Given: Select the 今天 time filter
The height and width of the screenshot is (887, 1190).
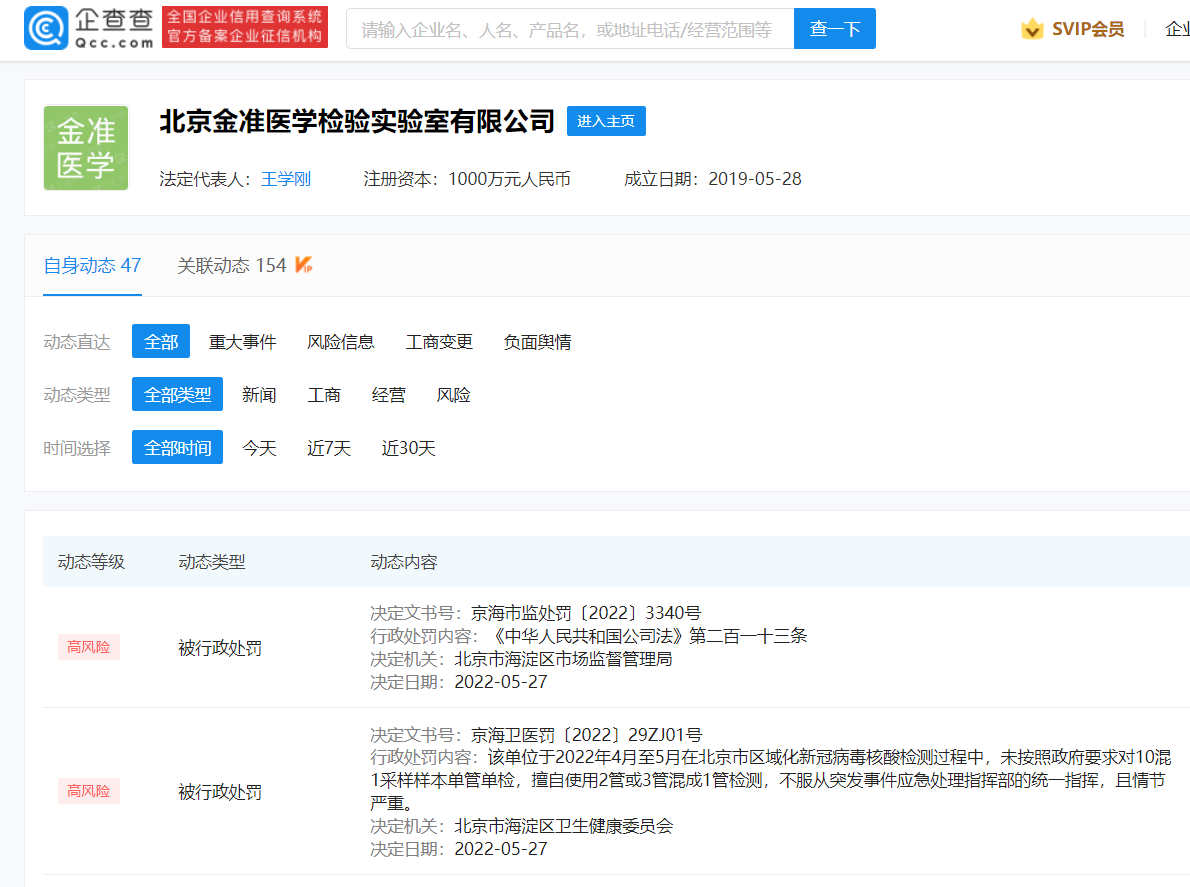Looking at the screenshot, I should [x=259, y=448].
